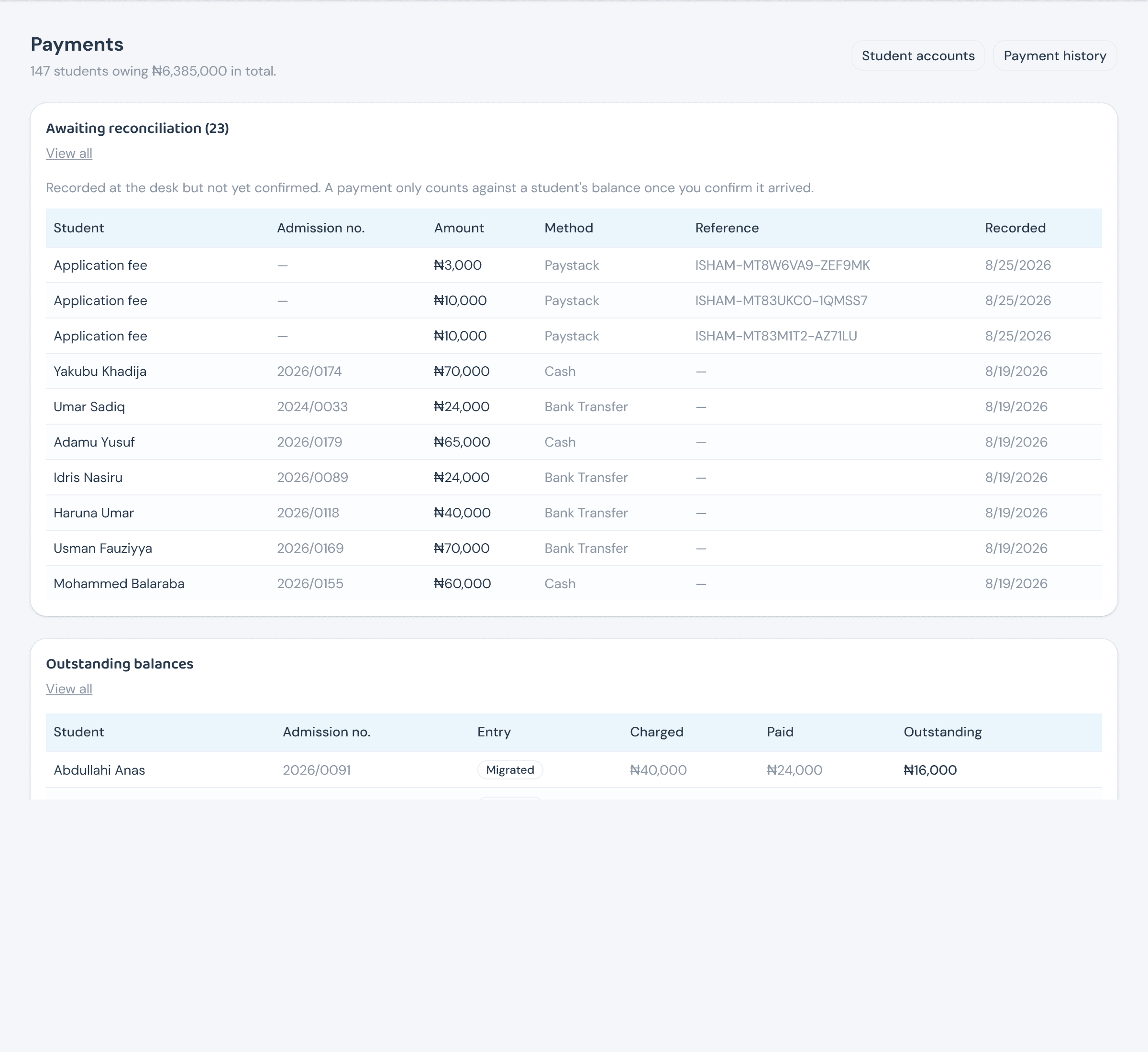
Task: Select reference ISHAM-MT83M1T2-AZ71LU
Action: (x=776, y=336)
